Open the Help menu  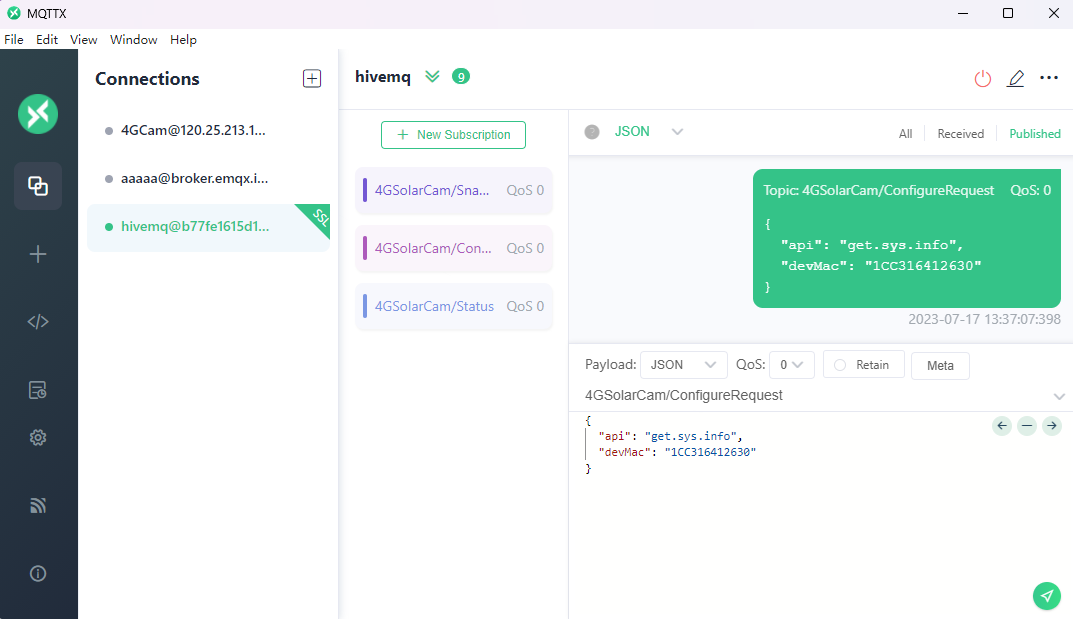[183, 40]
